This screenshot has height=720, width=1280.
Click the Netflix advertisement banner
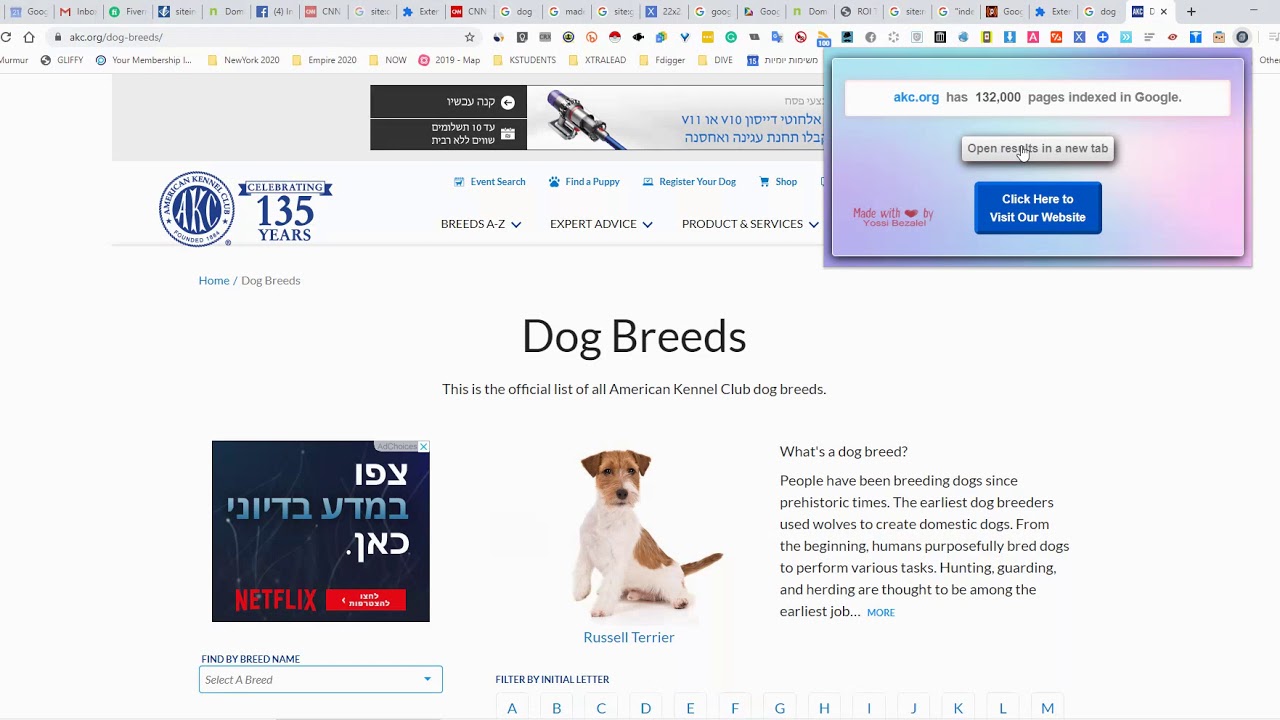tap(320, 531)
